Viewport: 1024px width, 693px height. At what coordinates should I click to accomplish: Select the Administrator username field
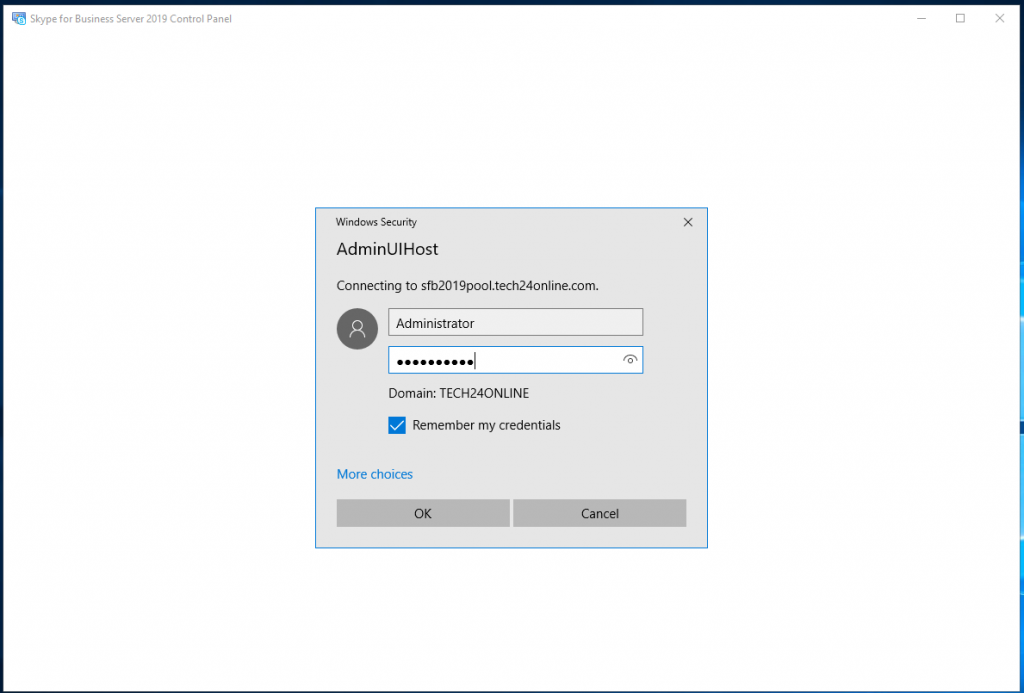coord(515,322)
